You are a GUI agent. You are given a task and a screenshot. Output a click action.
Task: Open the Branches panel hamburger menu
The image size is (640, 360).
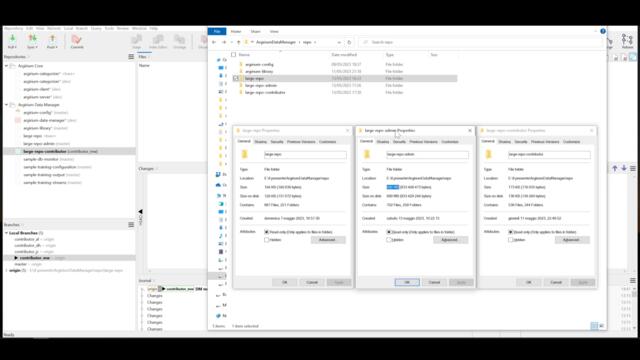[131, 225]
